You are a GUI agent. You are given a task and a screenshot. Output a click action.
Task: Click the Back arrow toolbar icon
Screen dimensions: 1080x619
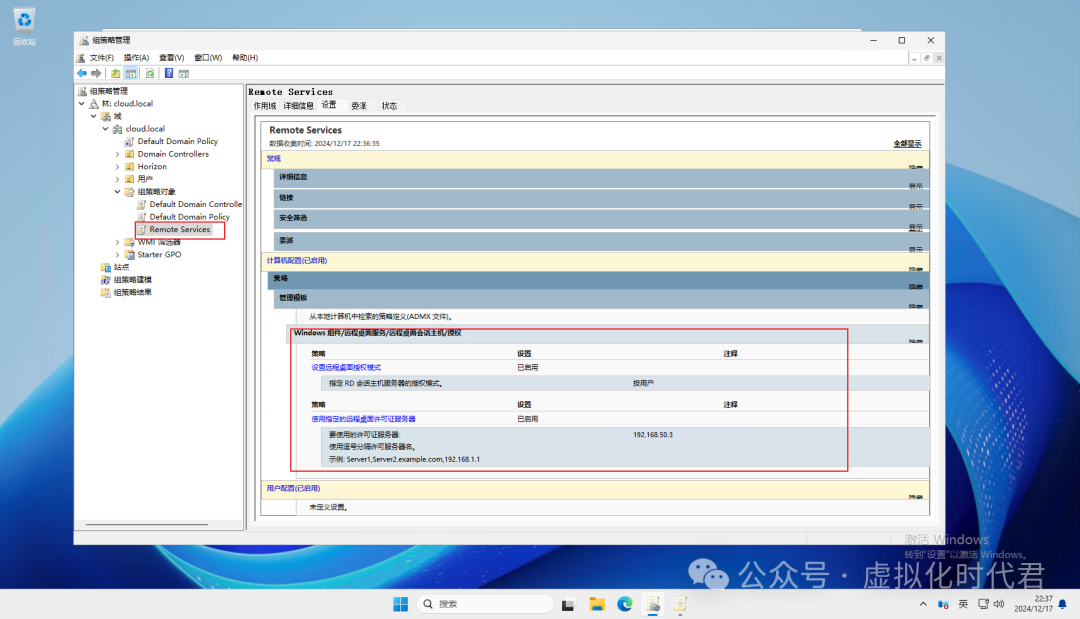click(x=82, y=73)
